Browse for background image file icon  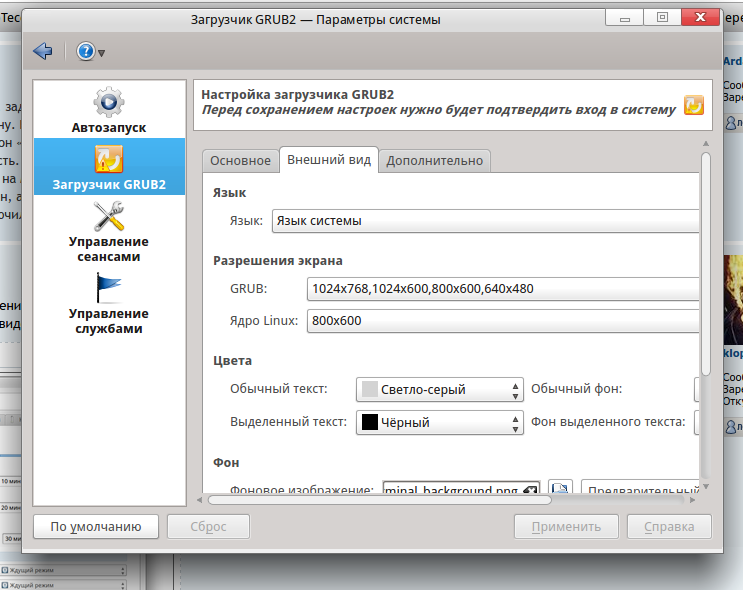click(560, 488)
